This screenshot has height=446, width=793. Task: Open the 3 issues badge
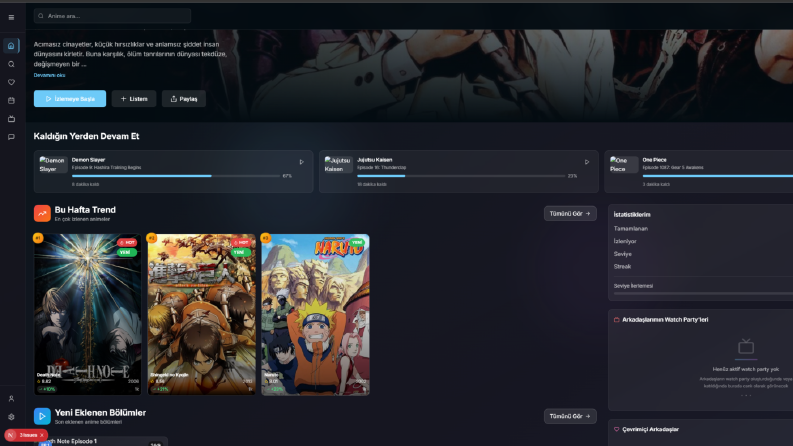coord(28,435)
